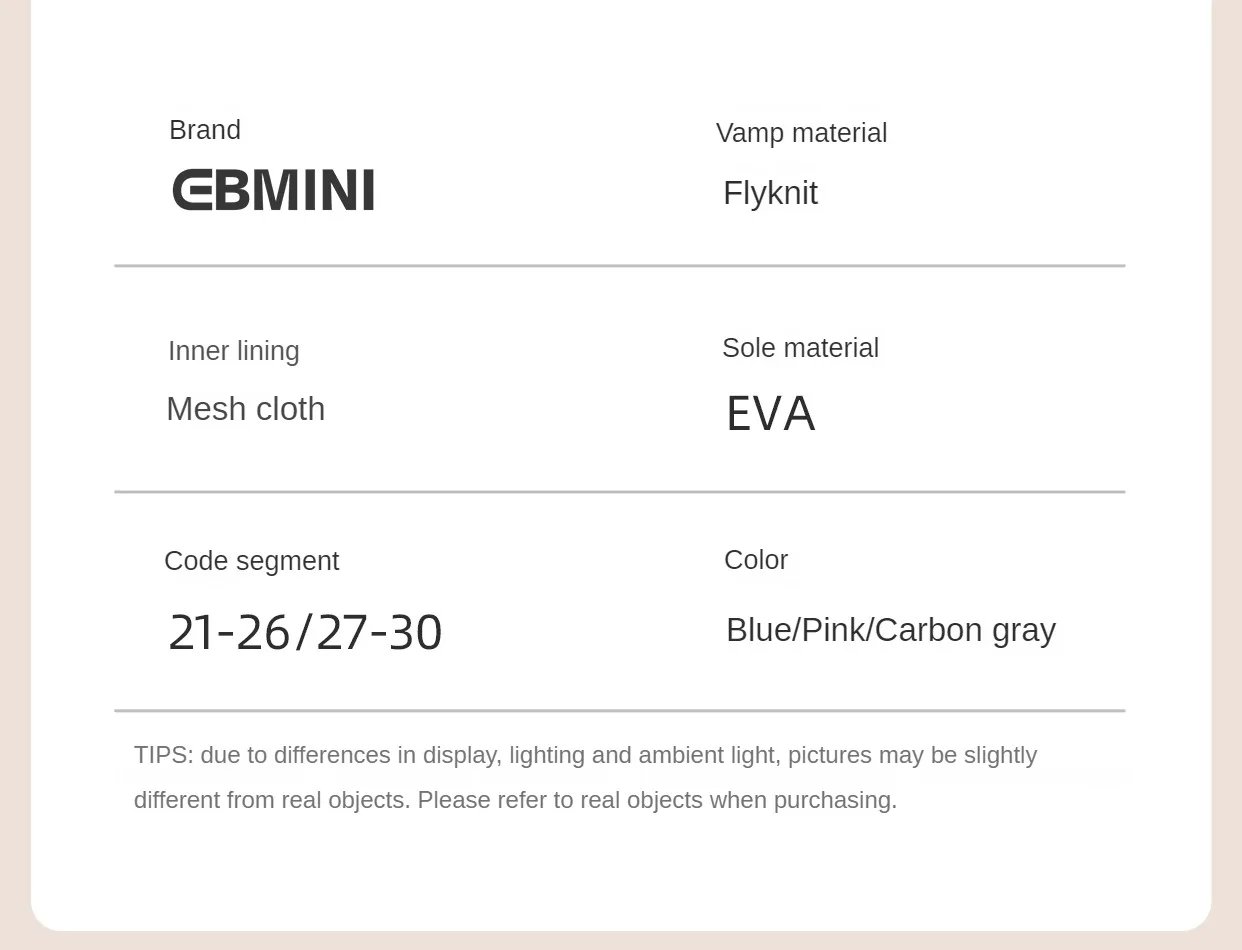The image size is (1242, 950).
Task: Click the Inner lining label
Action: [234, 351]
